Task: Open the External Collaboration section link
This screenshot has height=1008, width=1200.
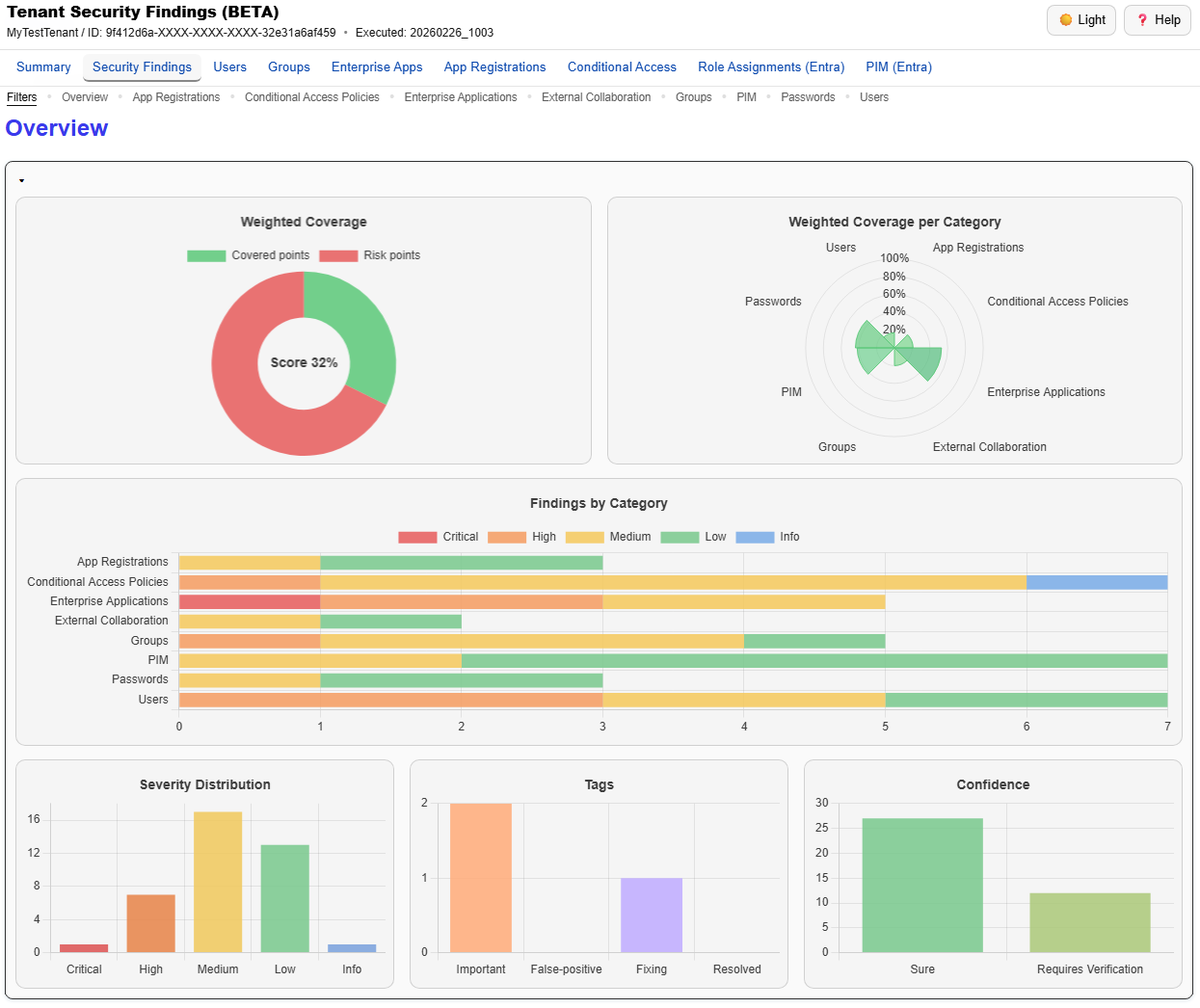Action: (x=596, y=97)
